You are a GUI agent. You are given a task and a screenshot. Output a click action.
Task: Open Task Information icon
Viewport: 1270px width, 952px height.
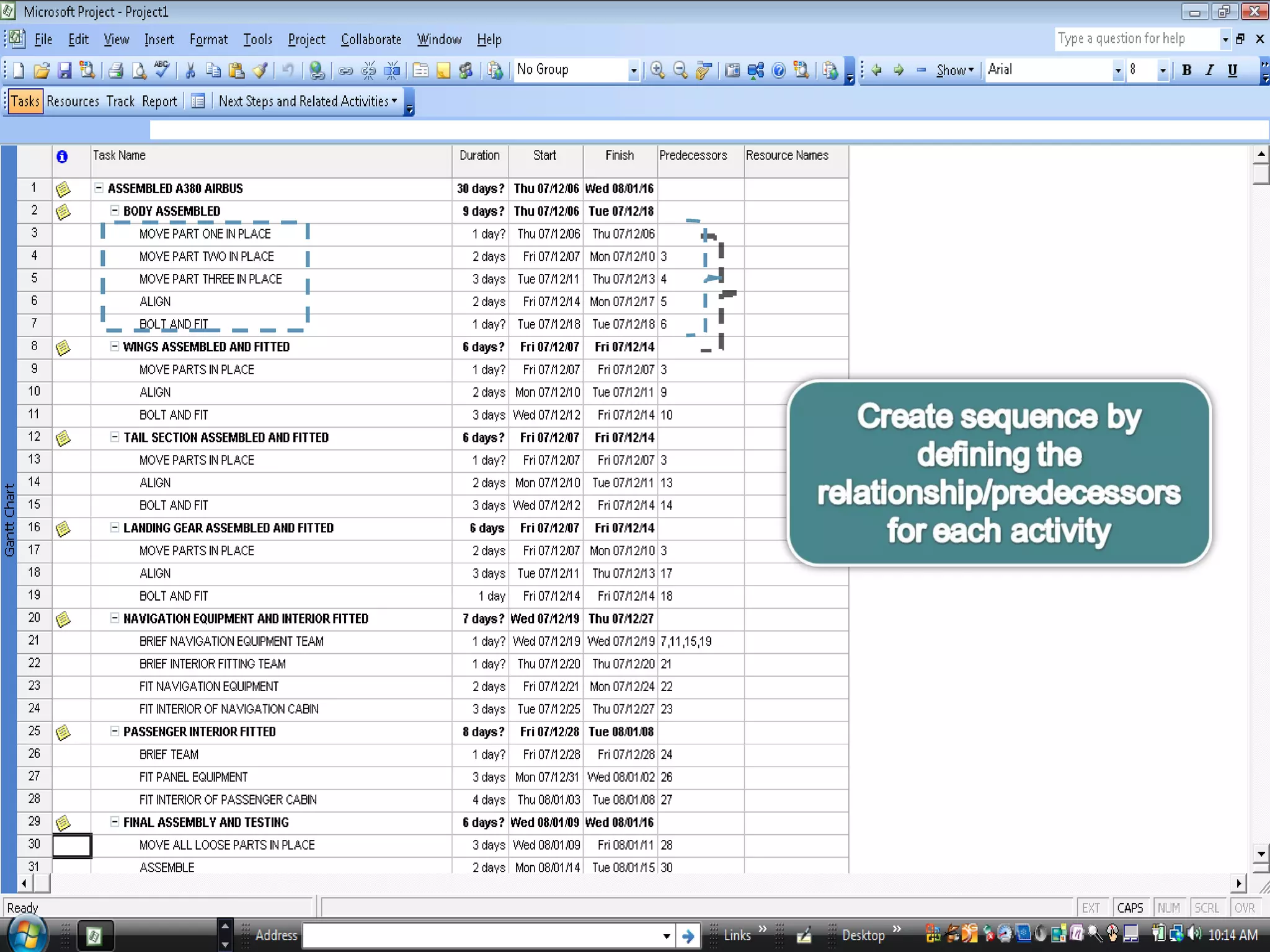tap(420, 71)
